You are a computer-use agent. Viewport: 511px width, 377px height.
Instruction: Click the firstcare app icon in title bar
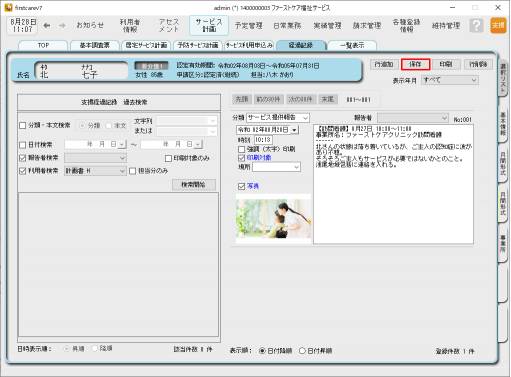9,7
